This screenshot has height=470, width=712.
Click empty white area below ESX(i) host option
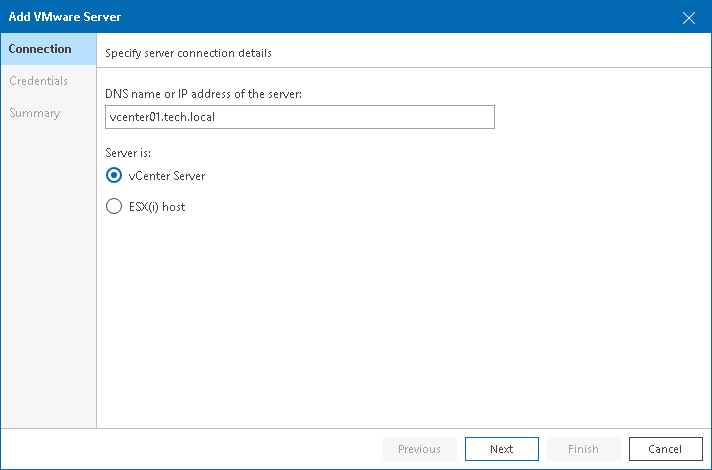404,318
